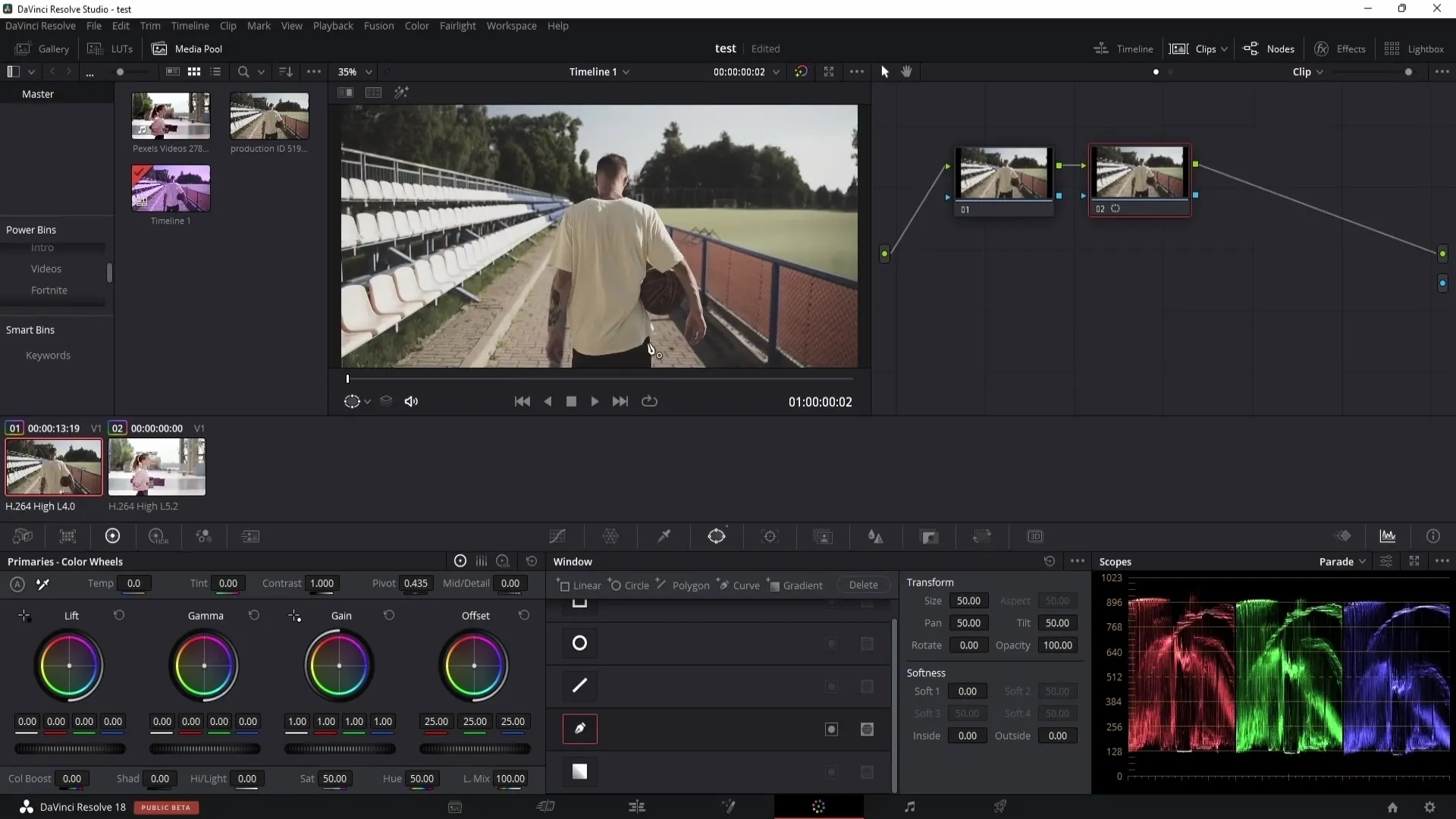Click the viewer playhead scrub bar

(600, 378)
